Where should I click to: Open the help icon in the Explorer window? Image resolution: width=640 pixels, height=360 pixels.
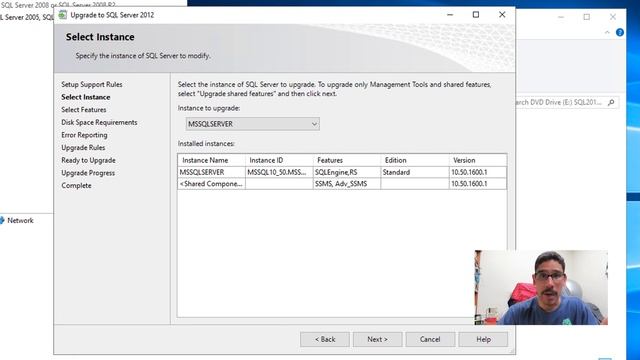click(x=620, y=32)
